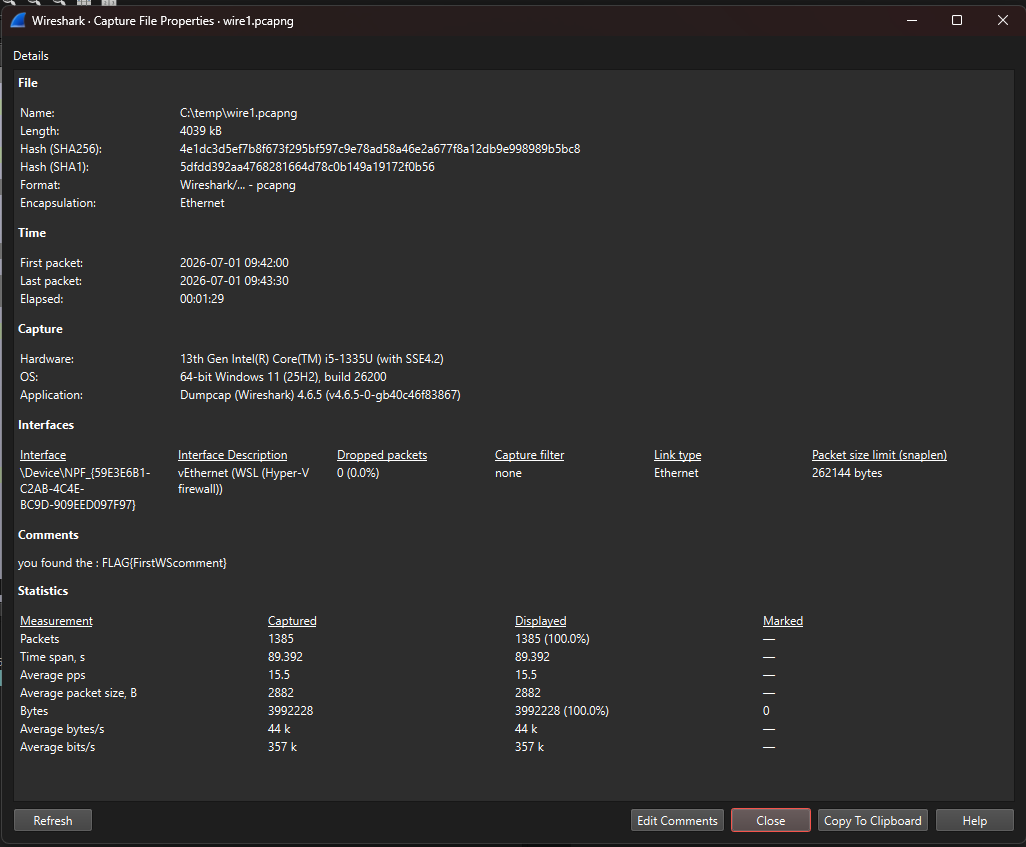Viewport: 1026px width, 847px height.
Task: Click the captured Average bits/s 357 k
Action: [282, 747]
